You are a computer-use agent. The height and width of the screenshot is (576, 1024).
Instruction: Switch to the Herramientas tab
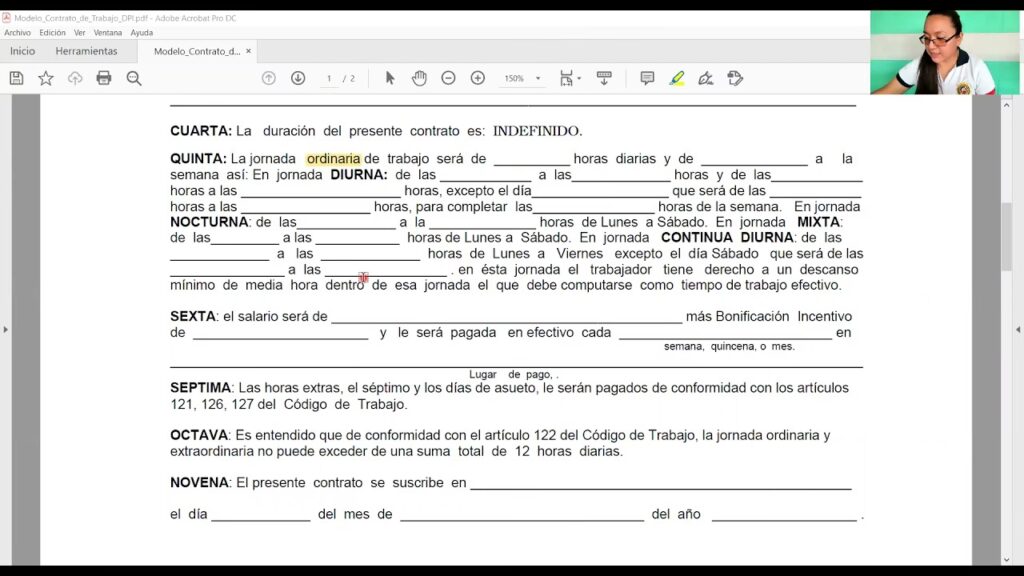point(86,51)
